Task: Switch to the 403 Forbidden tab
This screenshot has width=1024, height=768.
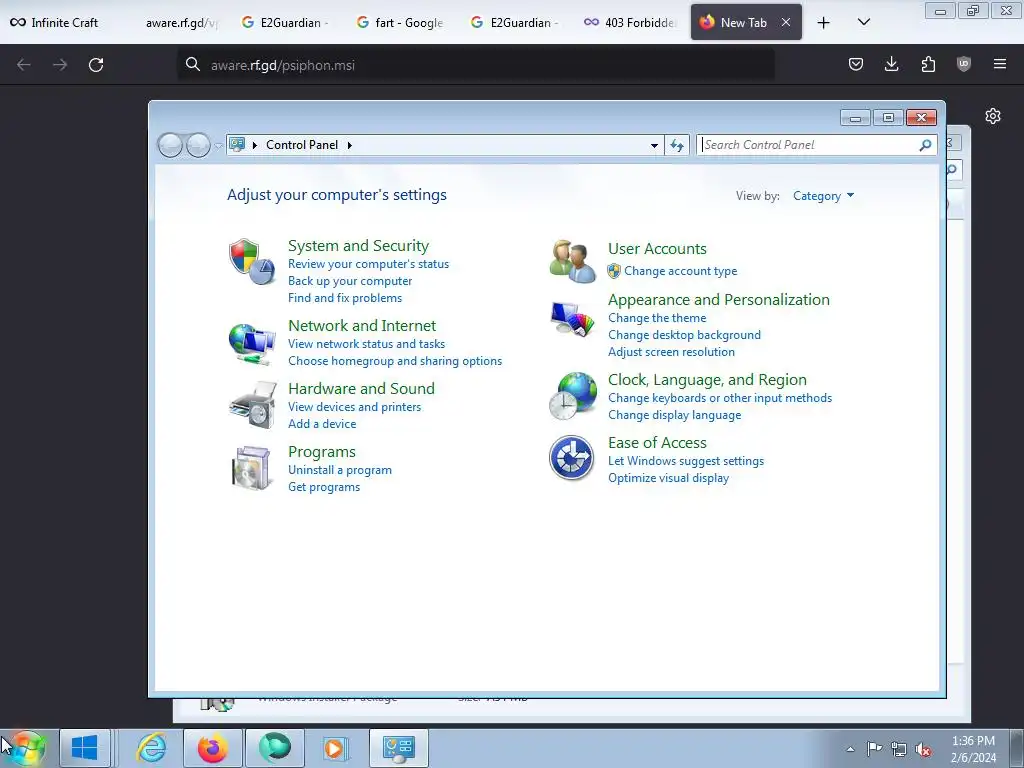Action: point(630,23)
